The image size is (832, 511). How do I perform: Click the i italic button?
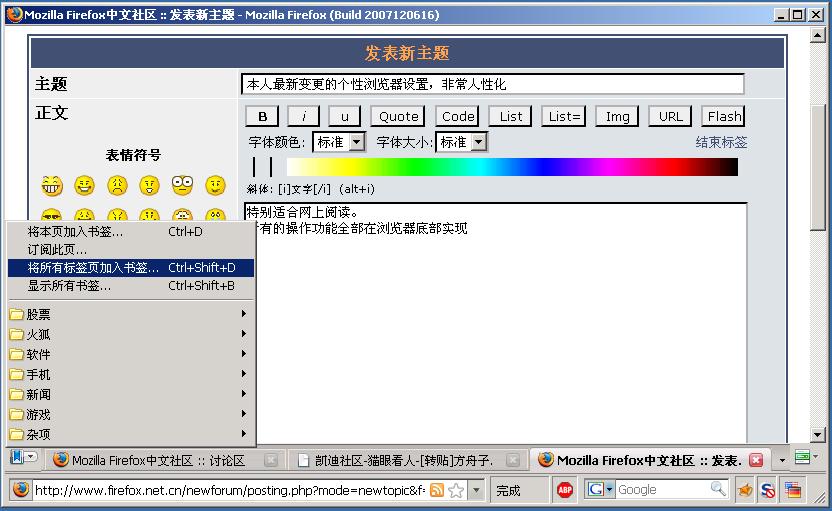304,116
